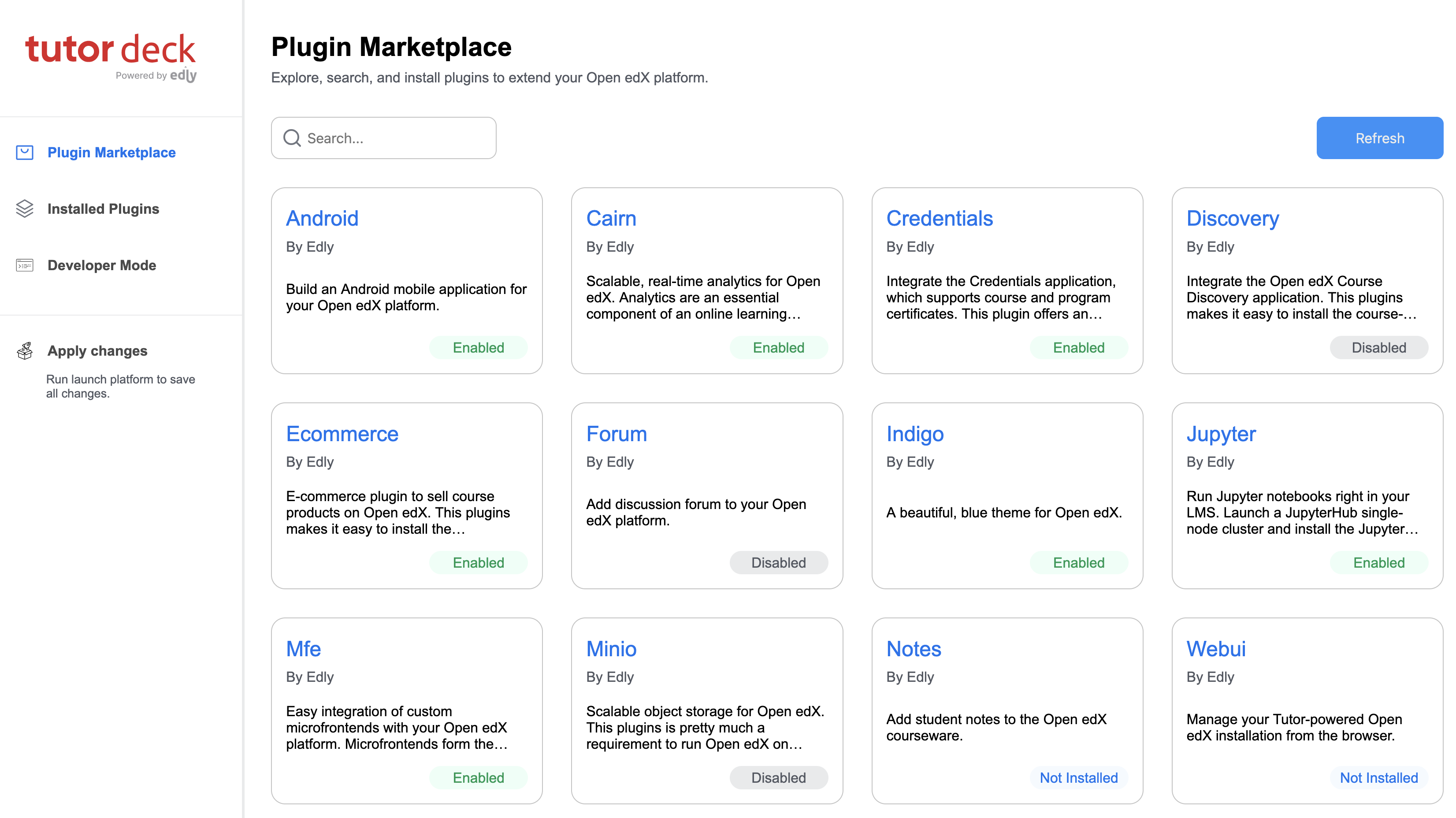Toggle the Enabled badge on Mfe
The image size is (1456, 818).
(x=478, y=777)
